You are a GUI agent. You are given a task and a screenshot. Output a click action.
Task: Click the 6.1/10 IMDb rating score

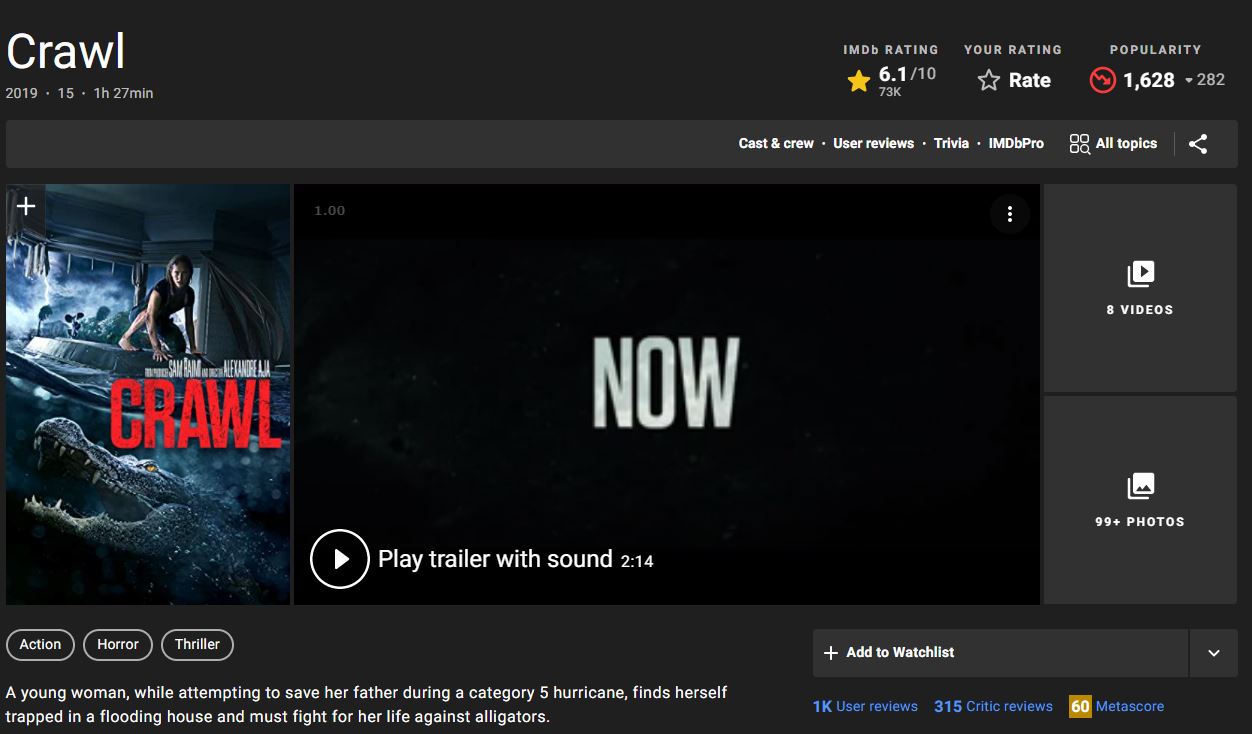[907, 74]
